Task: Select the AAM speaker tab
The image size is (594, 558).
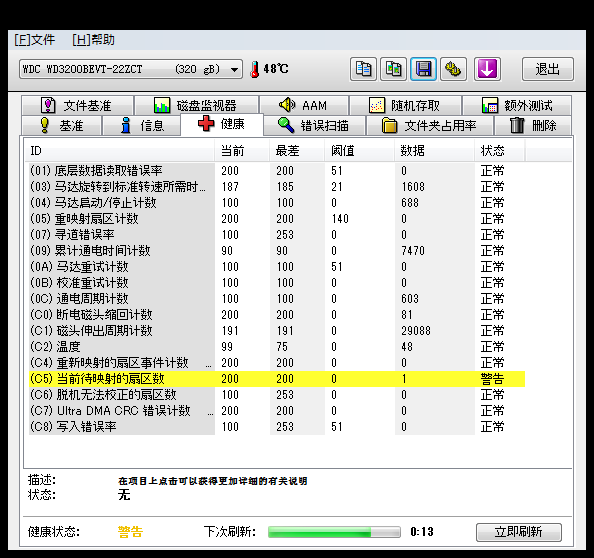Action: pyautogui.click(x=304, y=105)
